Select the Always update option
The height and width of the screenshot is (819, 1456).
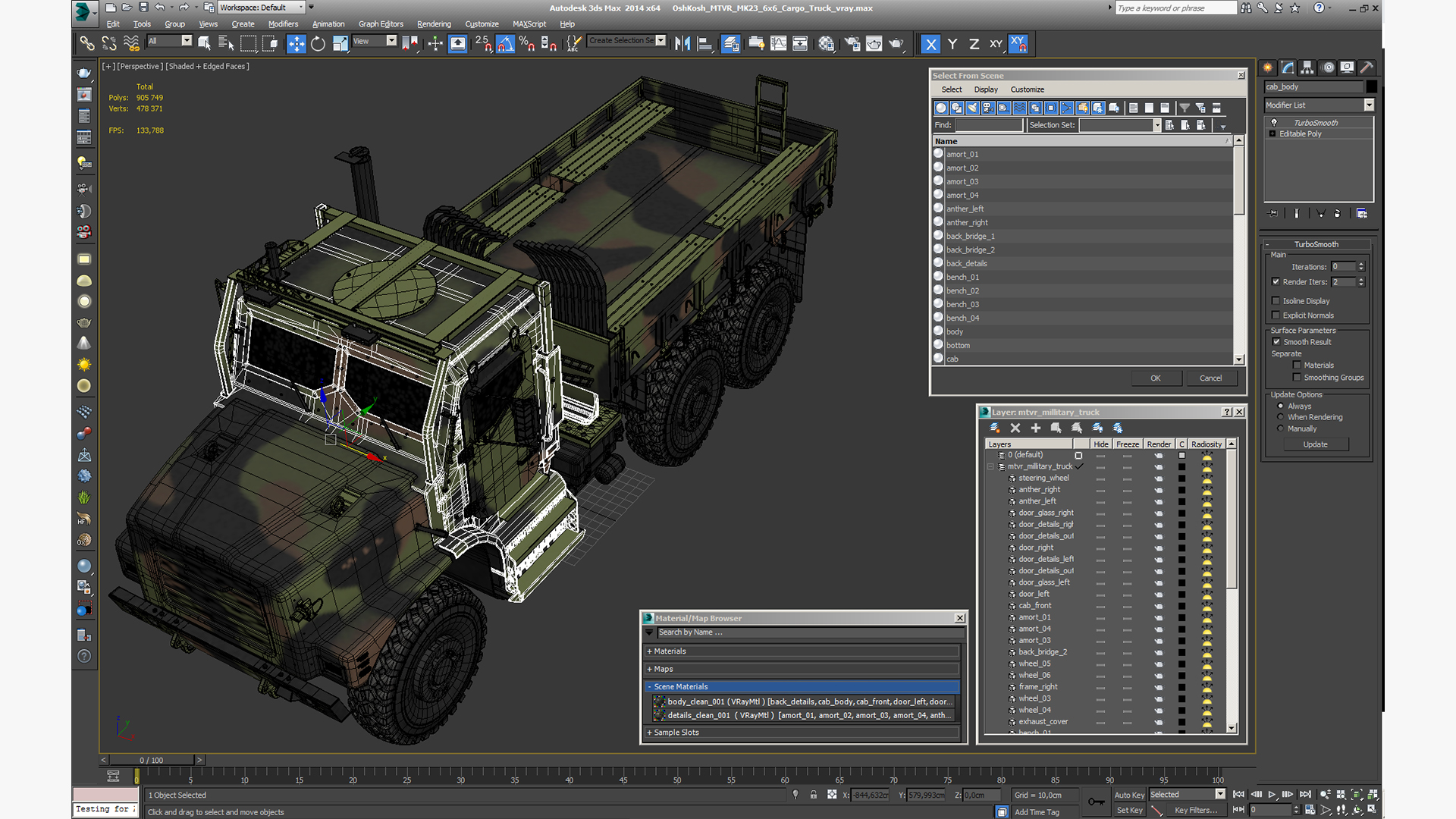tap(1281, 406)
